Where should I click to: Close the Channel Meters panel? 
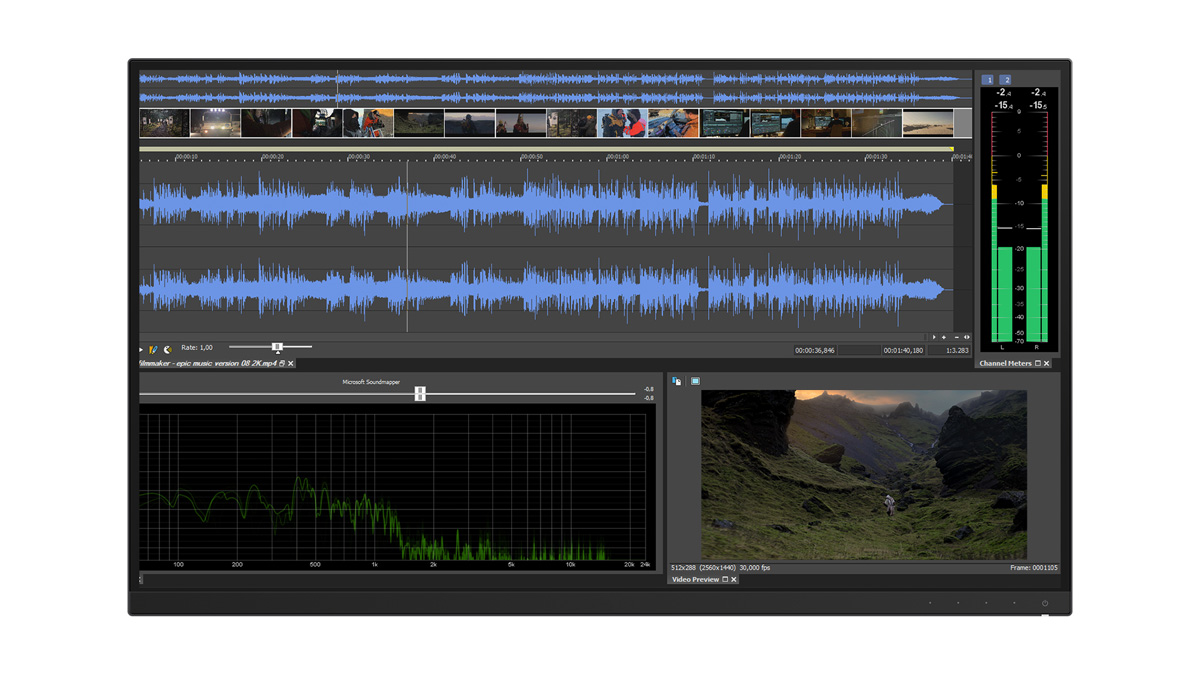click(1047, 364)
